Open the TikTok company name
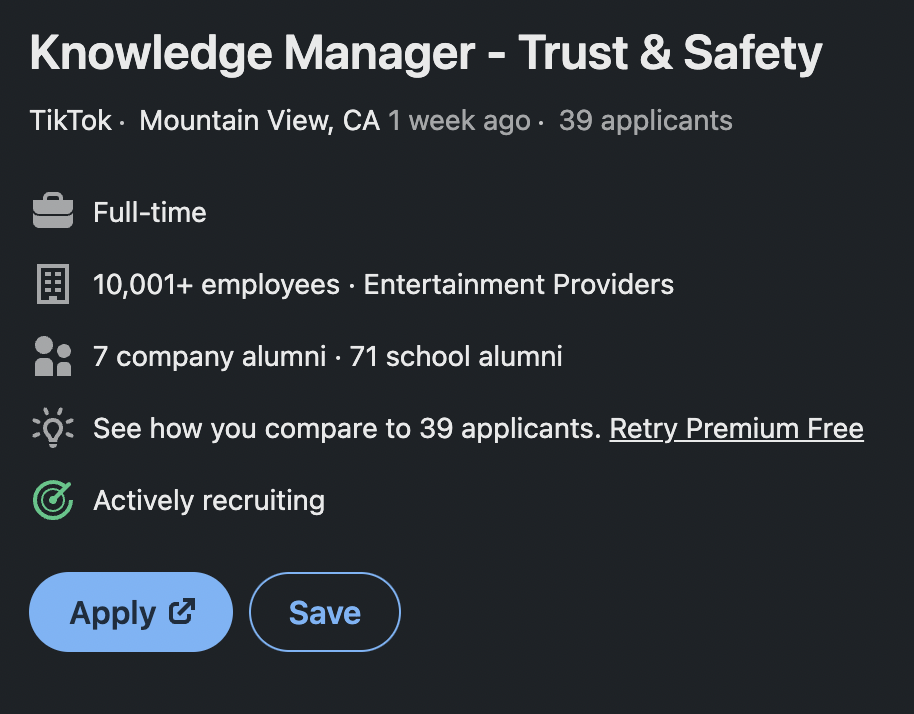Viewport: 914px width, 714px height. tap(70, 121)
